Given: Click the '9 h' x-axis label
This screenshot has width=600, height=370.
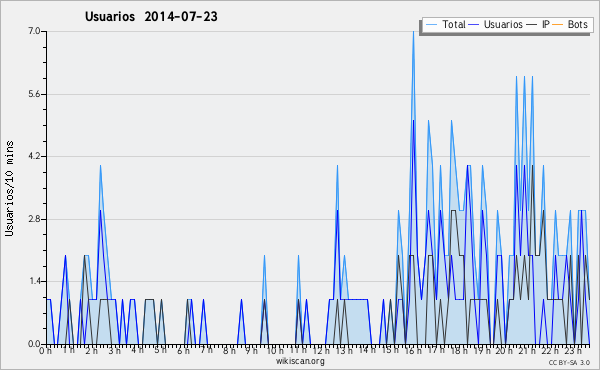Looking at the screenshot, I should pos(251,350).
